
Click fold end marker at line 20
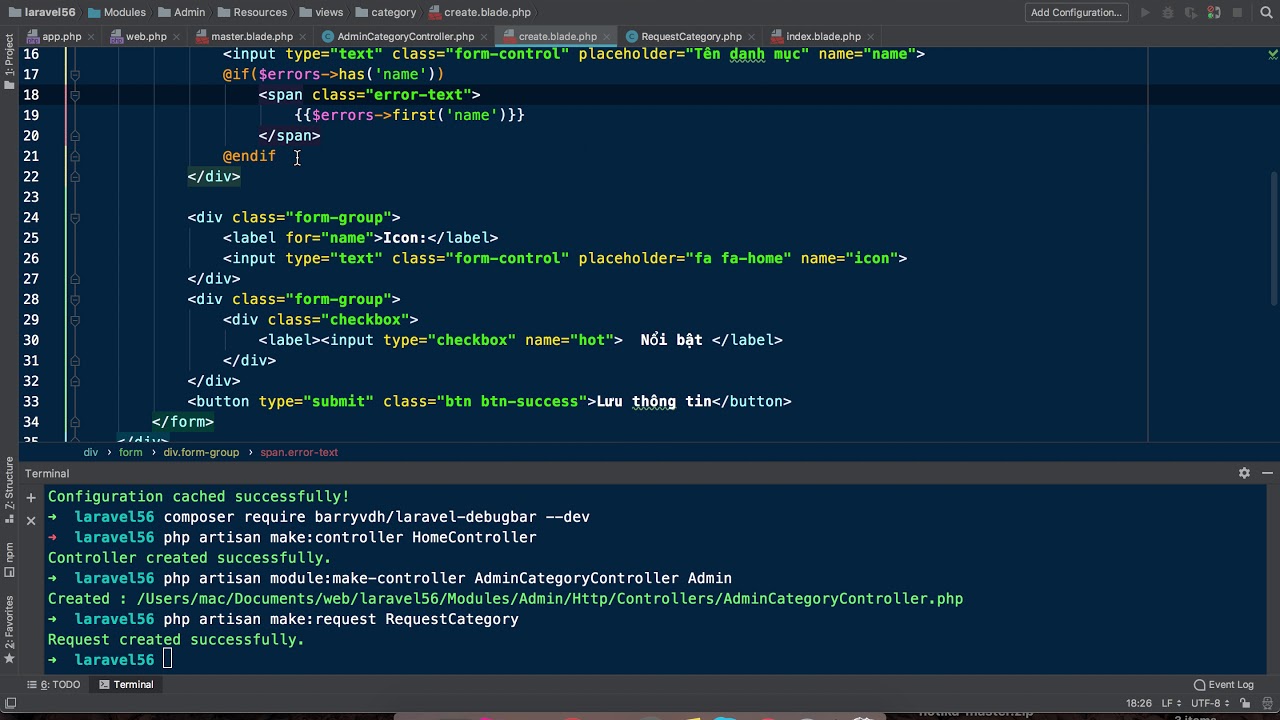tap(74, 136)
